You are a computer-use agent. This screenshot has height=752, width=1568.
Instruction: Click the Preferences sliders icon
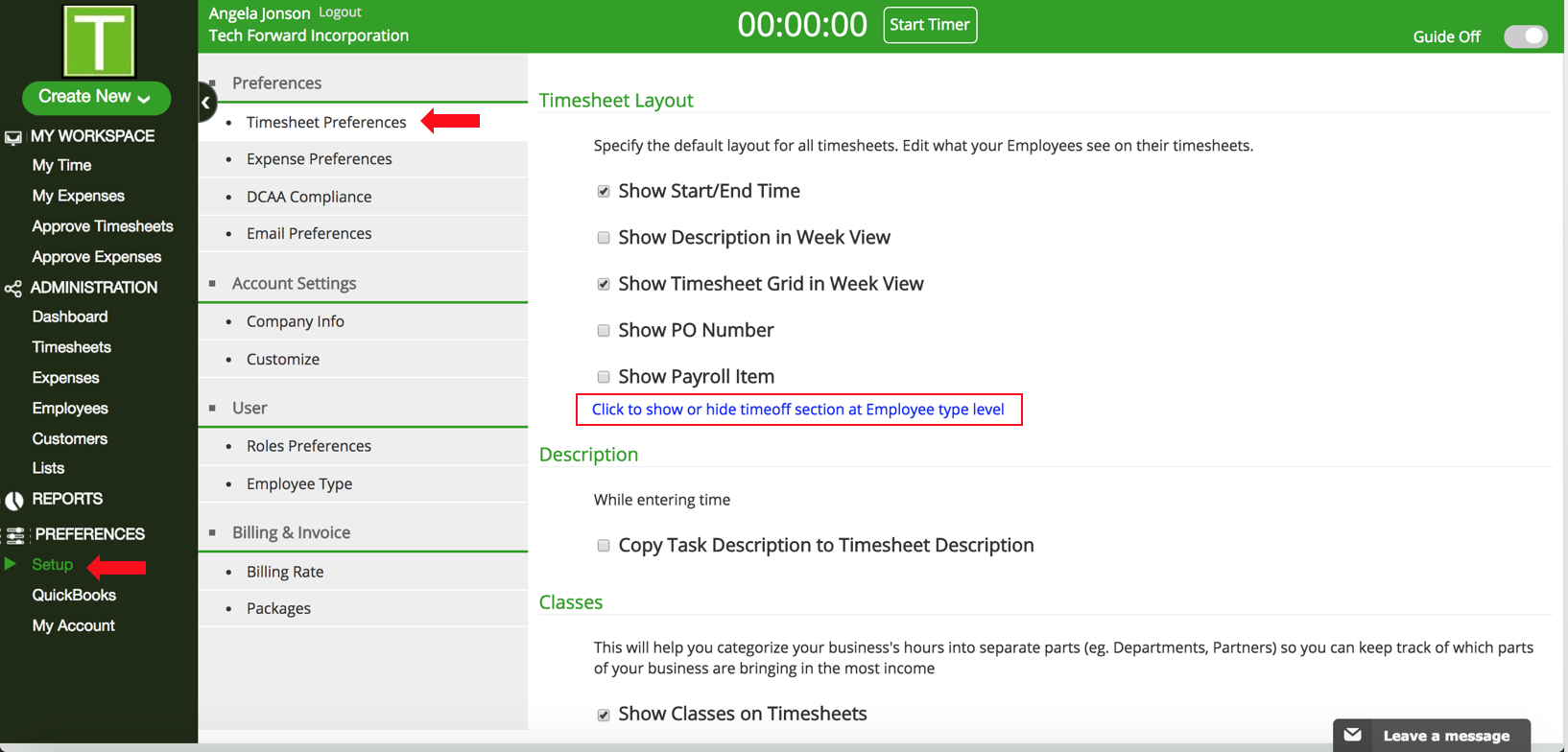coord(15,535)
